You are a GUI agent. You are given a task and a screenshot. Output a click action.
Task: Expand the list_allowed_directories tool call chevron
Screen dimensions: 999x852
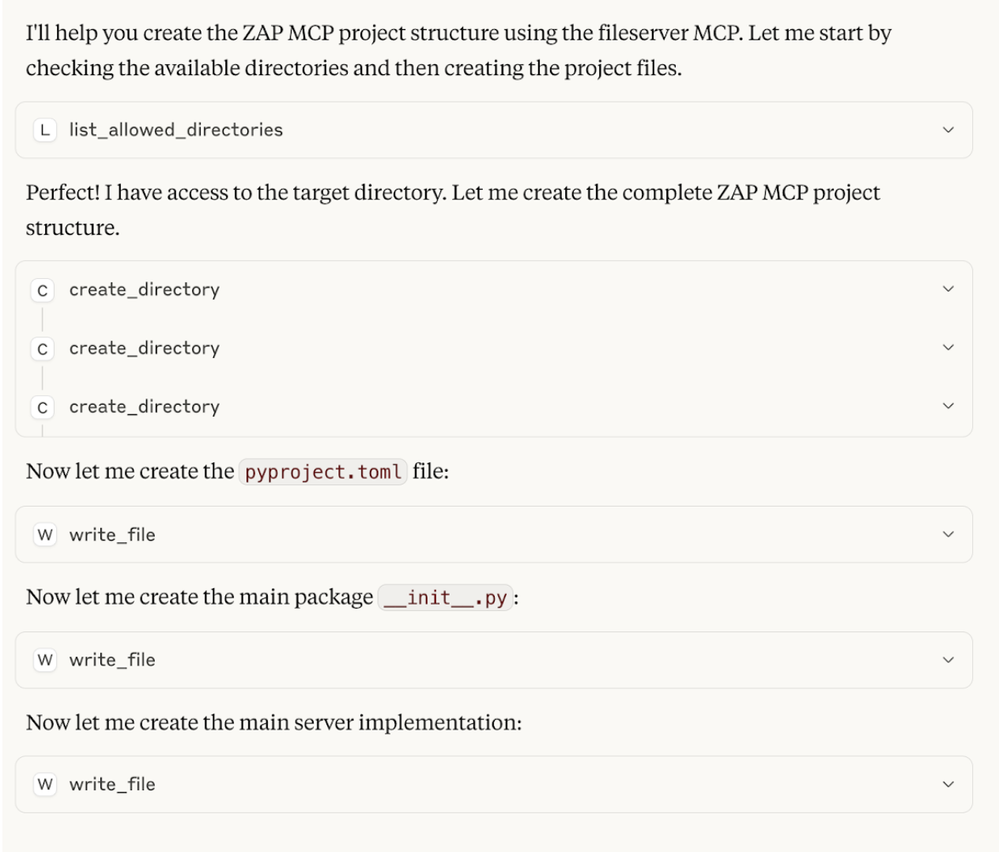point(948,130)
